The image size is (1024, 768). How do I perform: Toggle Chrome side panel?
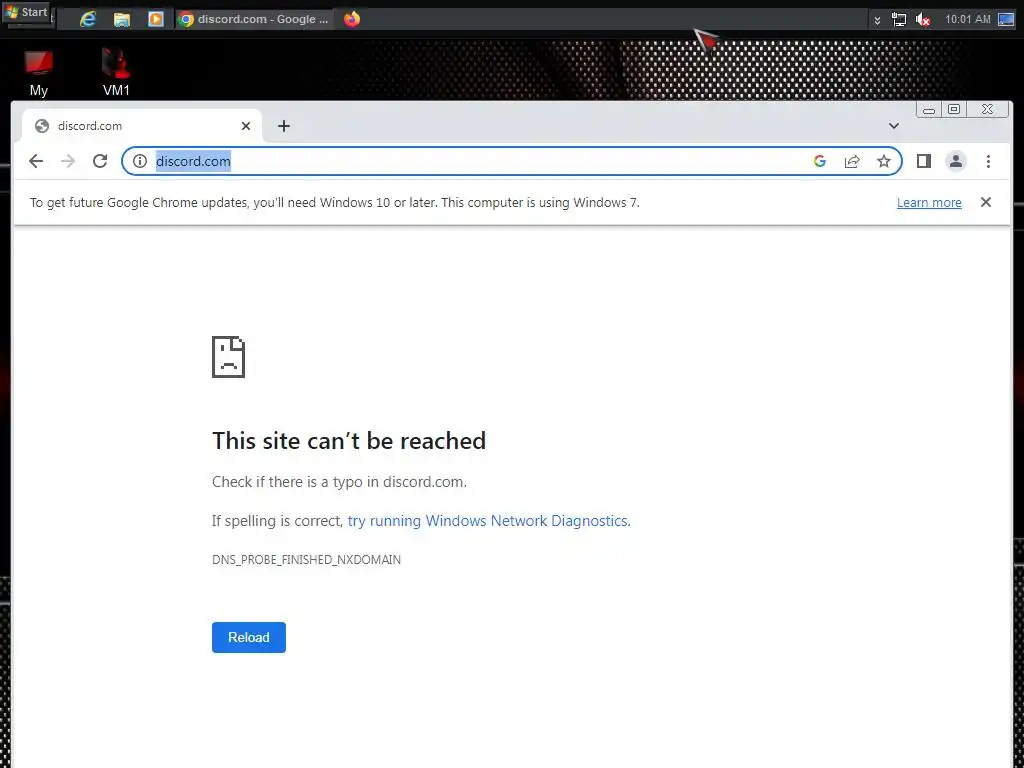[923, 161]
